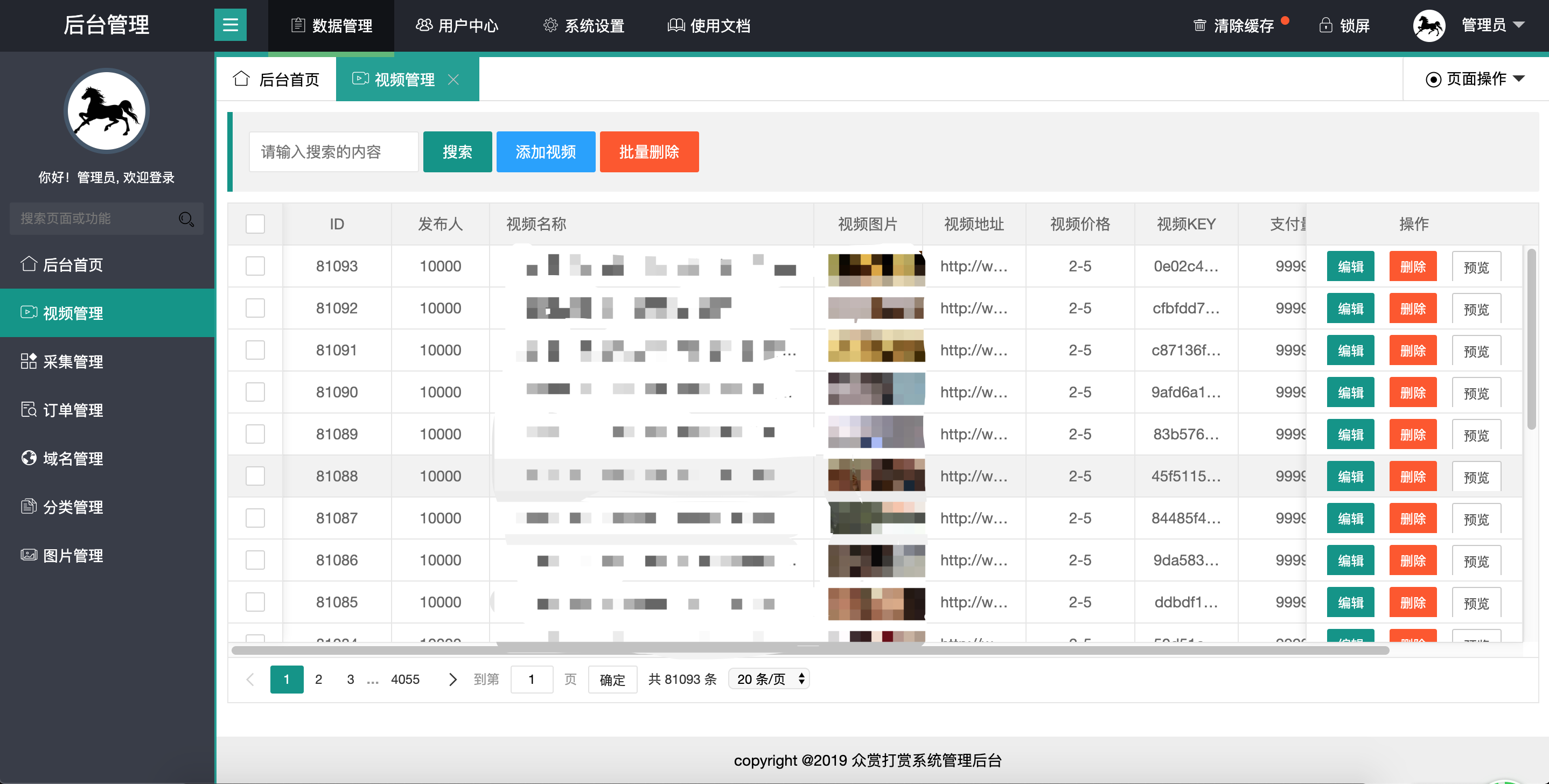Click the 0e02c4… video KEY cell
The image size is (1549, 784).
(x=1186, y=267)
